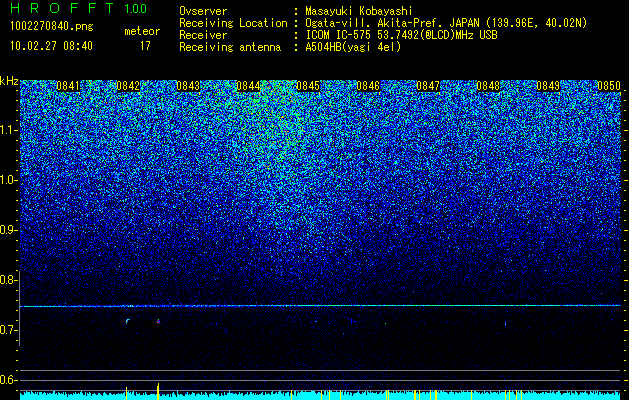
Task: Select the ICOM IC-575 receiver details
Action: click(401, 35)
